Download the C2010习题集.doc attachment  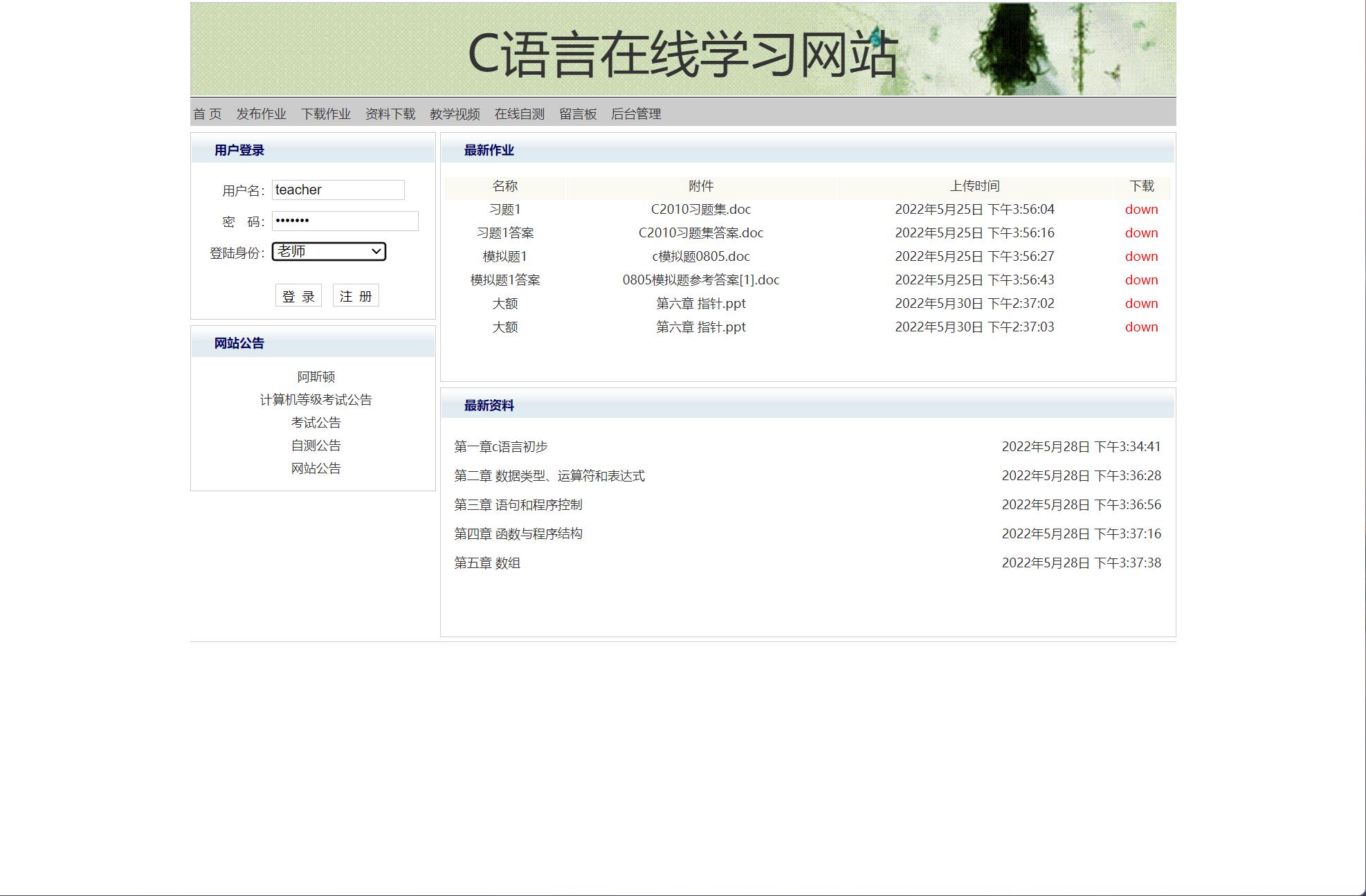click(x=1141, y=209)
